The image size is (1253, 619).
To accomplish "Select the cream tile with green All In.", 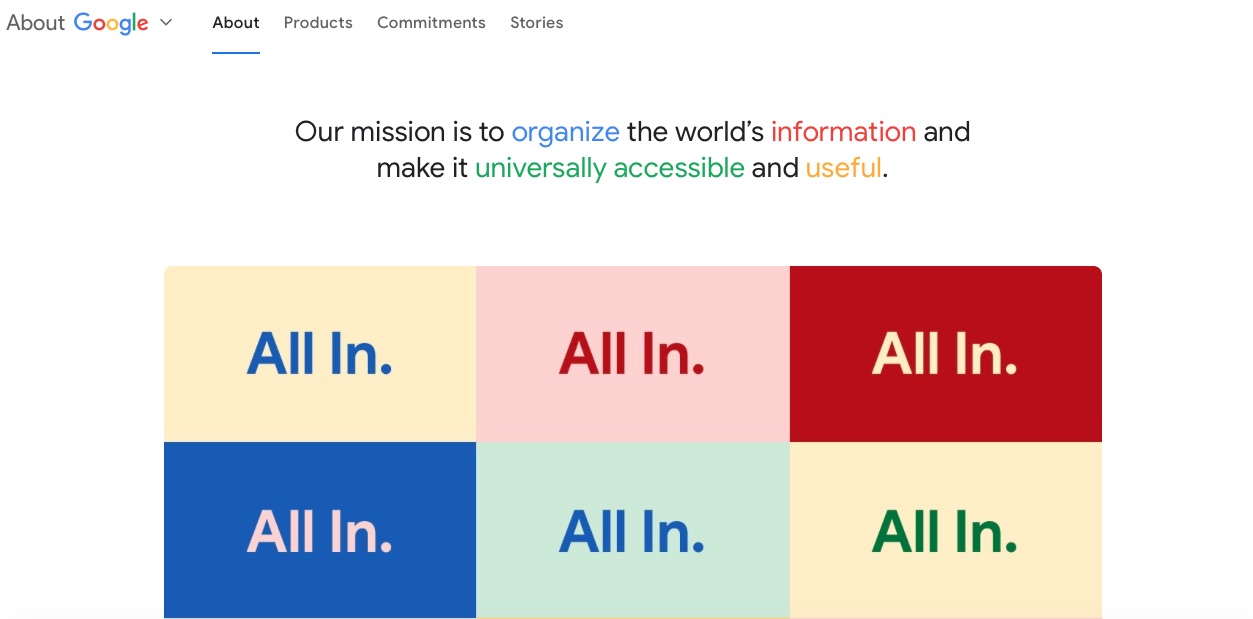I will (946, 530).
